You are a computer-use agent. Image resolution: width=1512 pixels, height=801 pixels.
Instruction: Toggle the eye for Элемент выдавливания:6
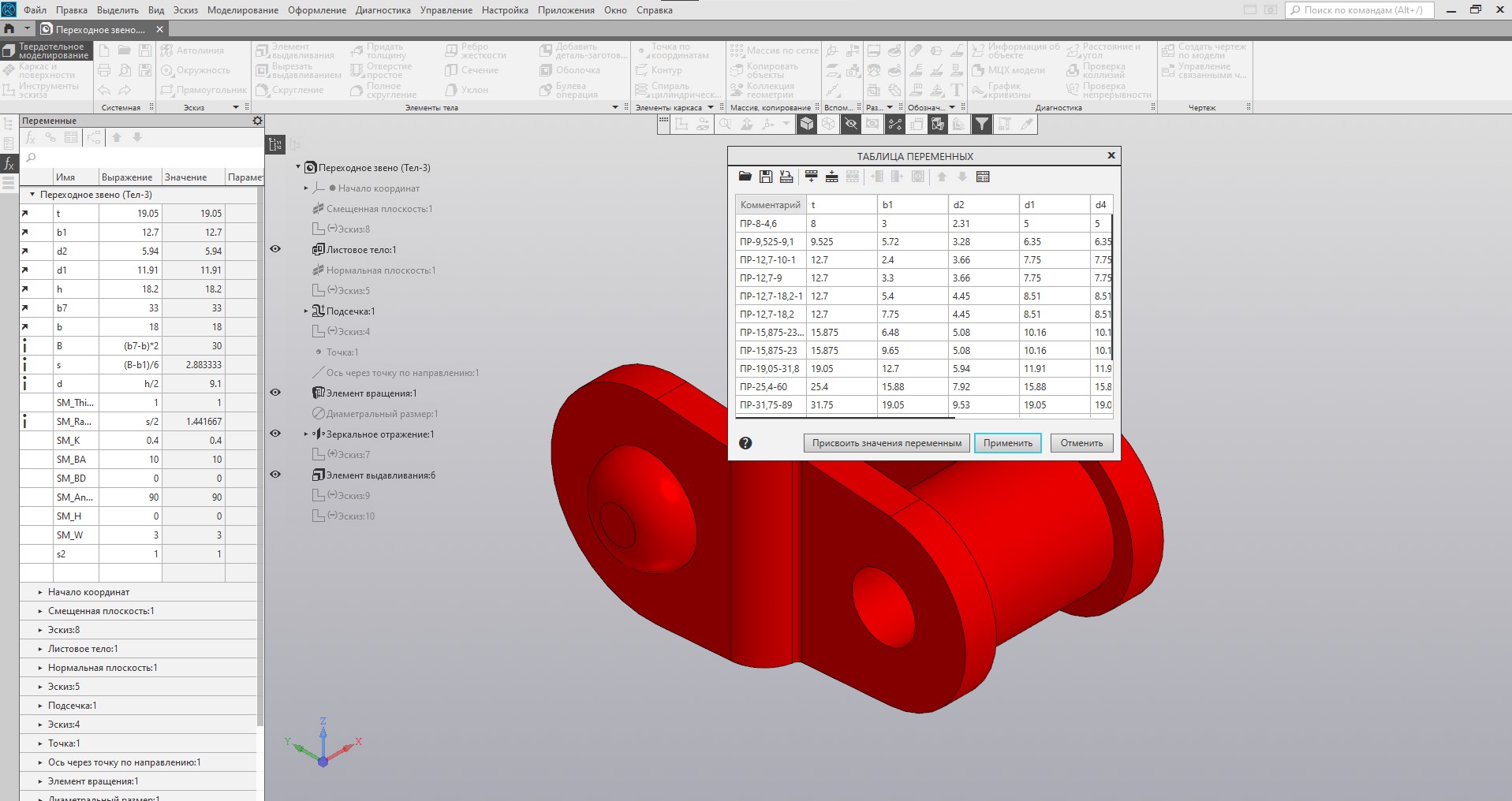275,475
